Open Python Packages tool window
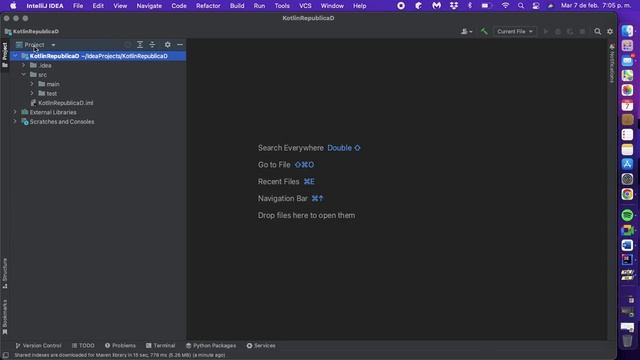Screen dimensions: 640x360 click(x=211, y=346)
